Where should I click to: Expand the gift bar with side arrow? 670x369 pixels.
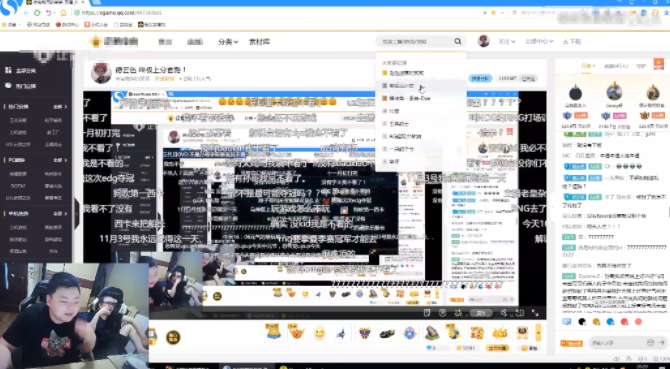click(x=538, y=333)
